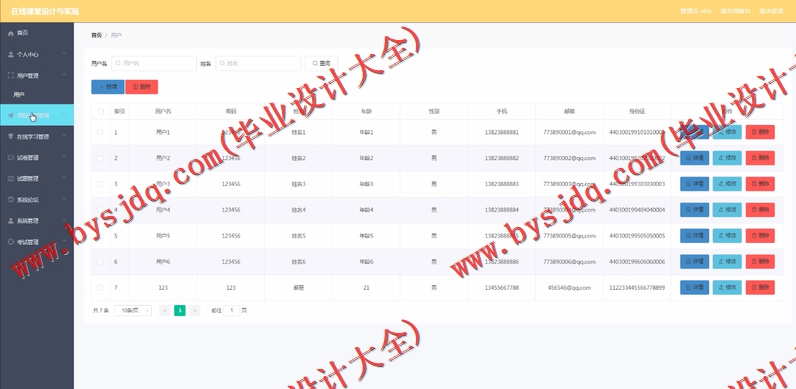Open 详情 for row 用户5

point(694,236)
